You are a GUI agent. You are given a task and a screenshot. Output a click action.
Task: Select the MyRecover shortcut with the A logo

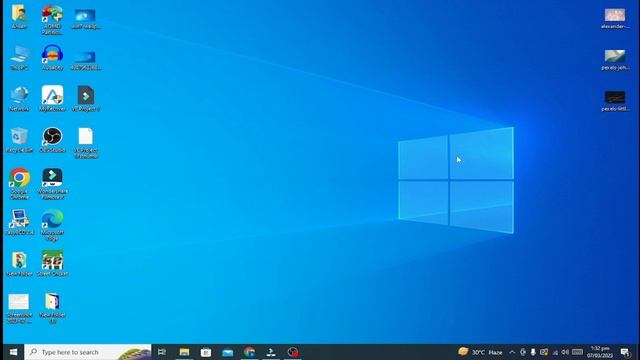tap(52, 99)
